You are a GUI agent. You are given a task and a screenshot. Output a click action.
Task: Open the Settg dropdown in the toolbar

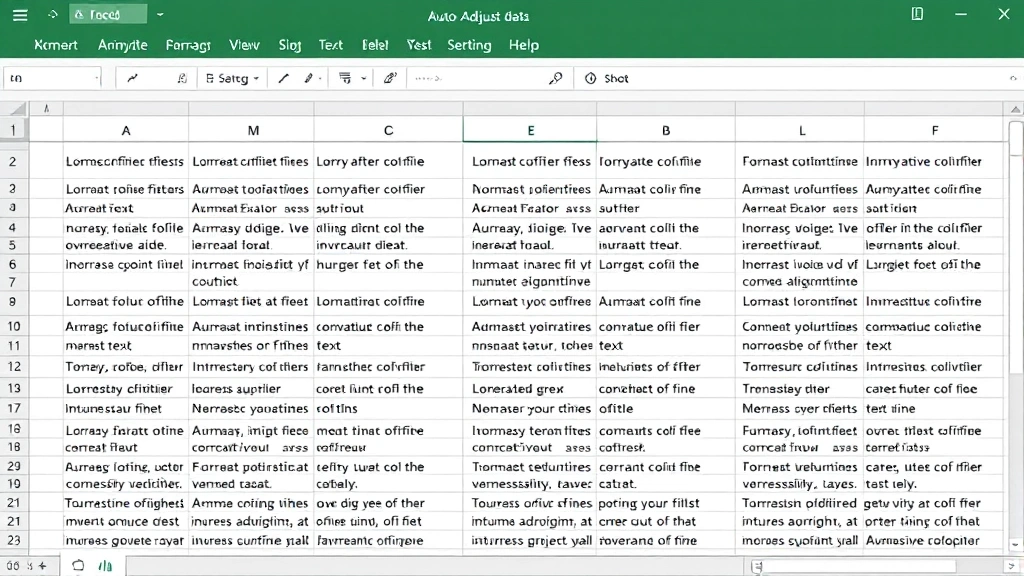[232, 77]
